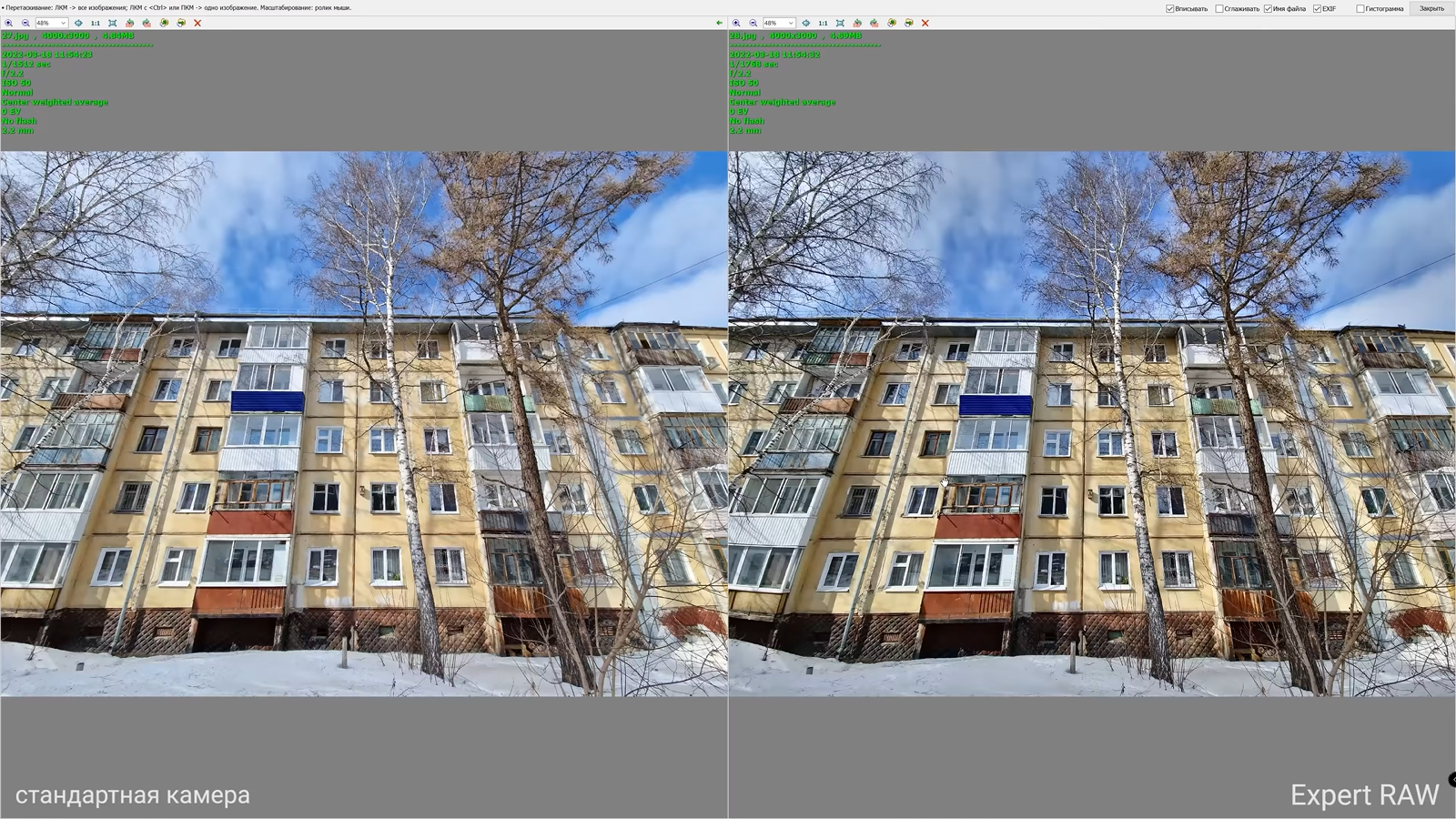Rotate right image clockwise
The width and height of the screenshot is (1456, 819).
point(875,23)
